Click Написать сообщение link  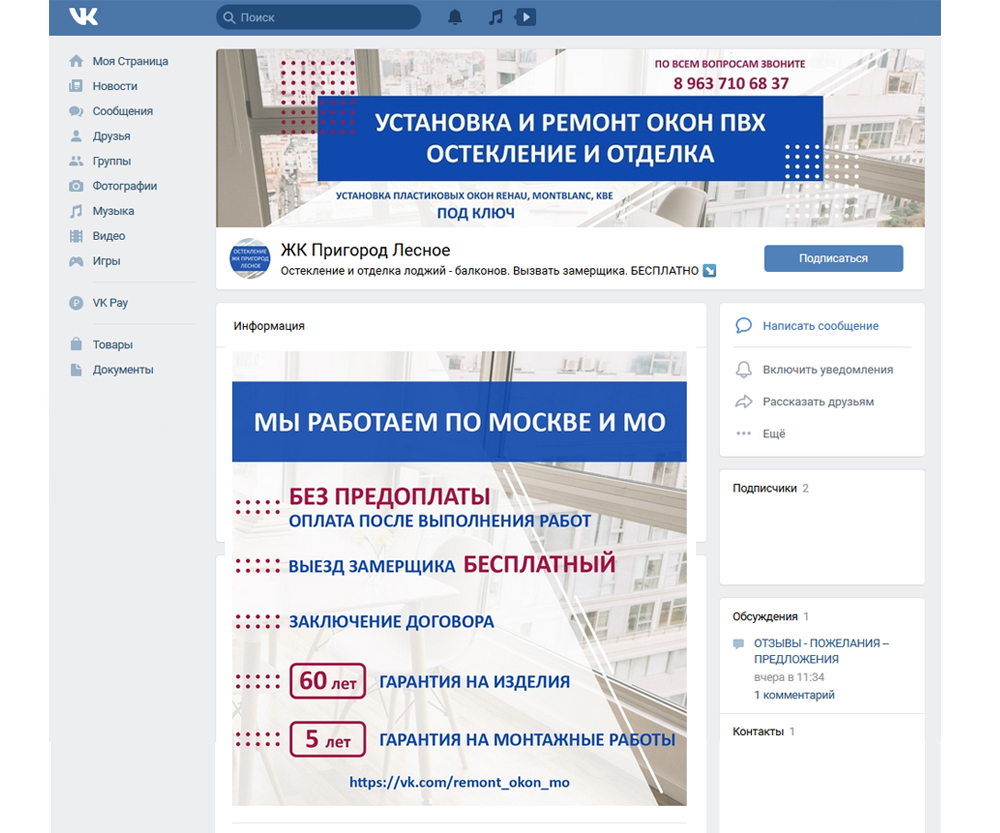point(820,326)
